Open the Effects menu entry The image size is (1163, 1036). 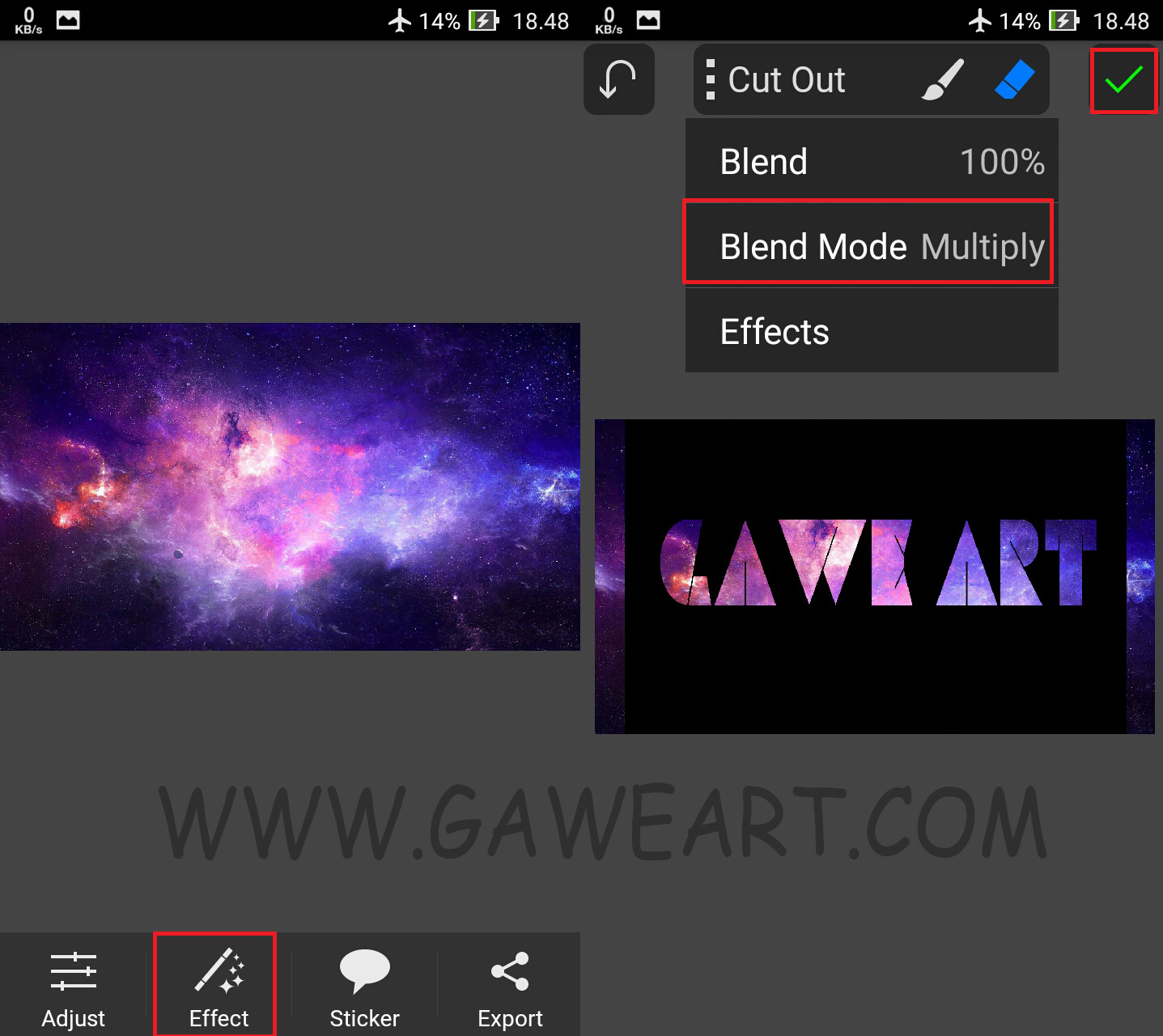(872, 330)
